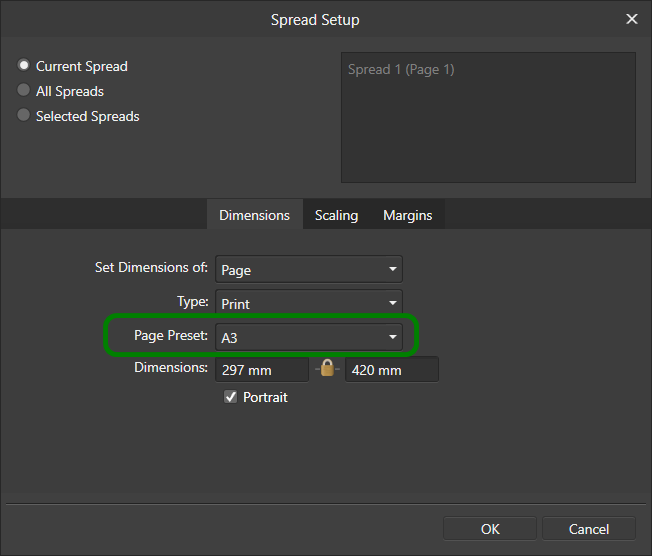Uncheck the Portrait checkbox
The width and height of the screenshot is (652, 556).
pos(230,397)
